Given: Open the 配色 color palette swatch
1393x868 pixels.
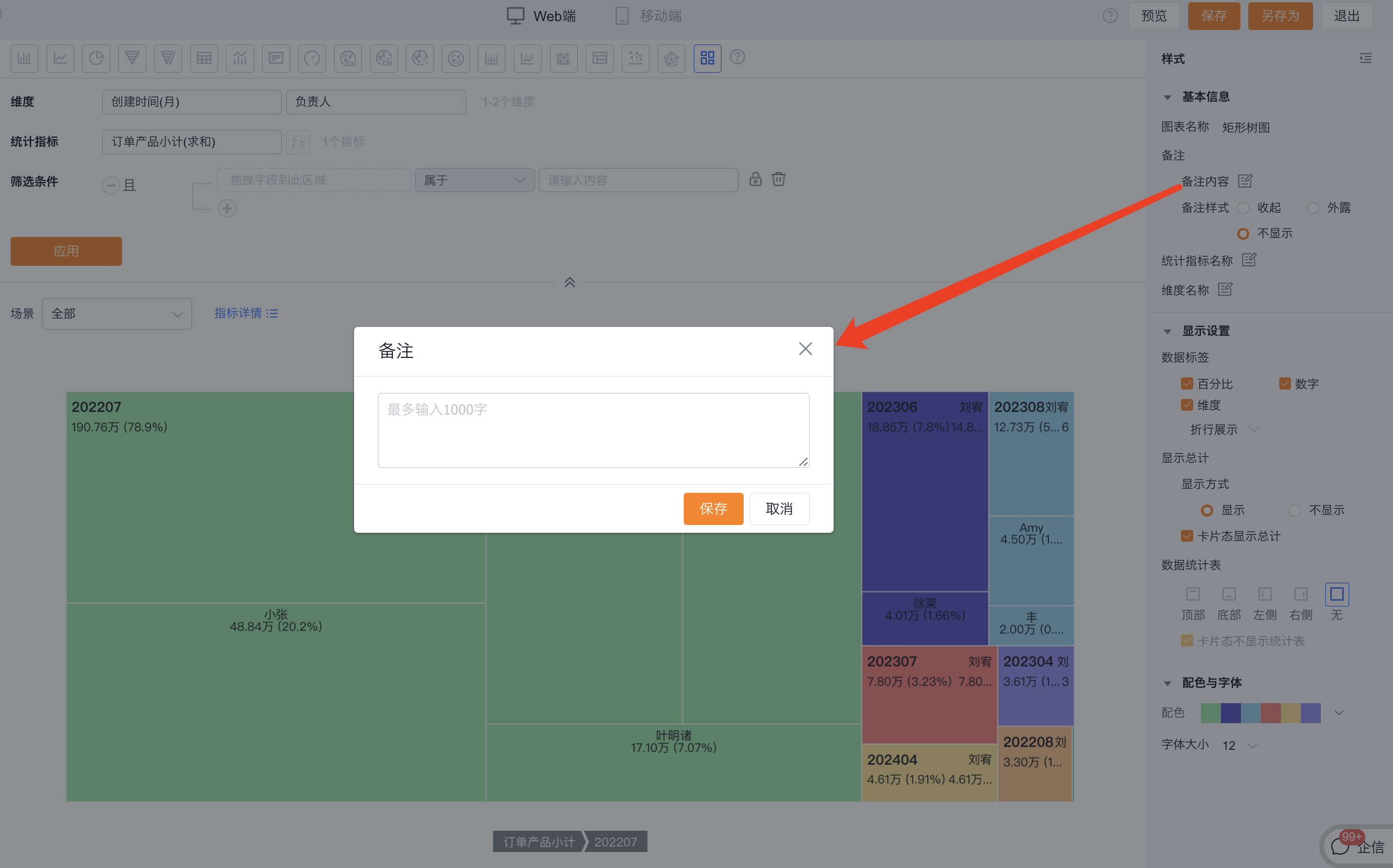Looking at the screenshot, I should point(1260,713).
